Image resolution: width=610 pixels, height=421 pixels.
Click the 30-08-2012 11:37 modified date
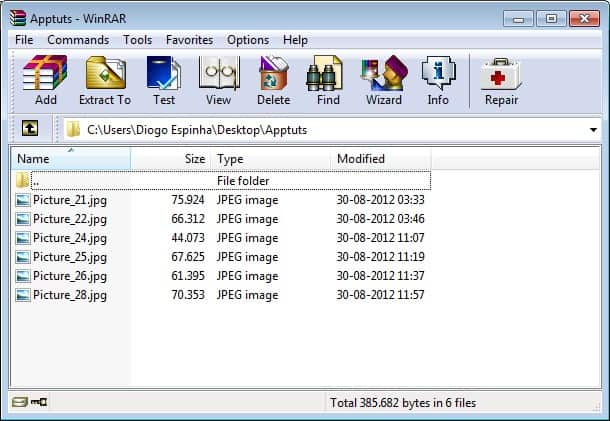[380, 276]
